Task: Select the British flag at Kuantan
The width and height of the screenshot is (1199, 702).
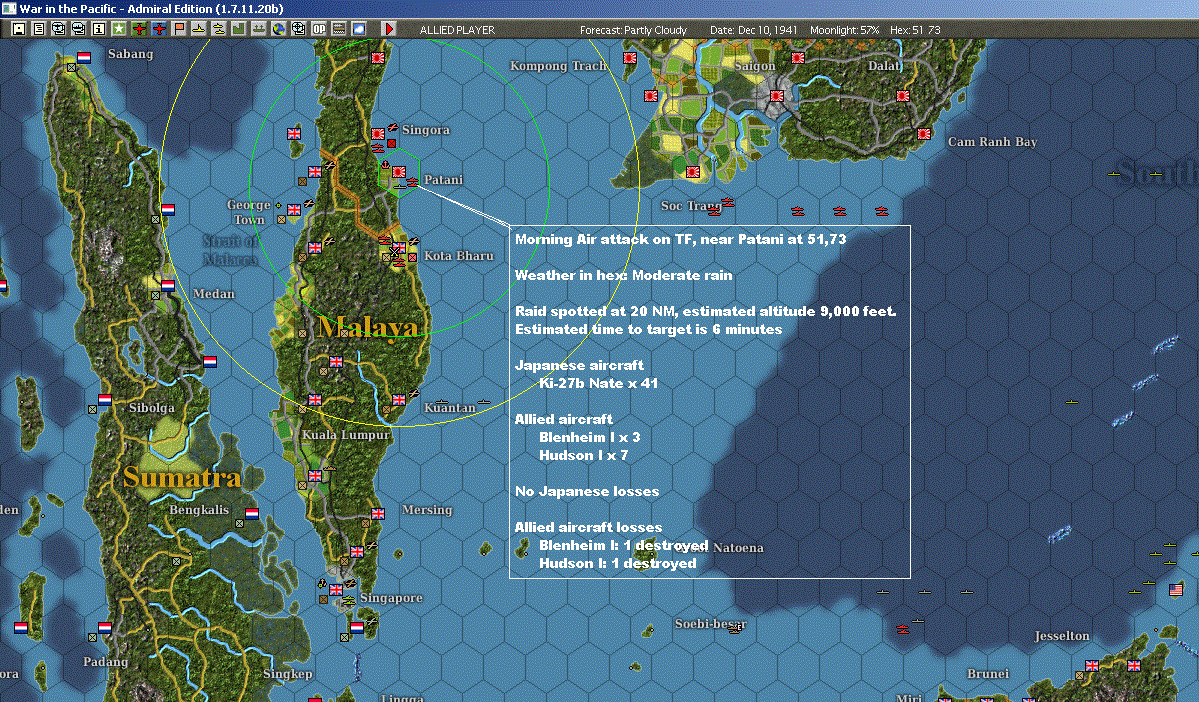Action: tap(398, 400)
